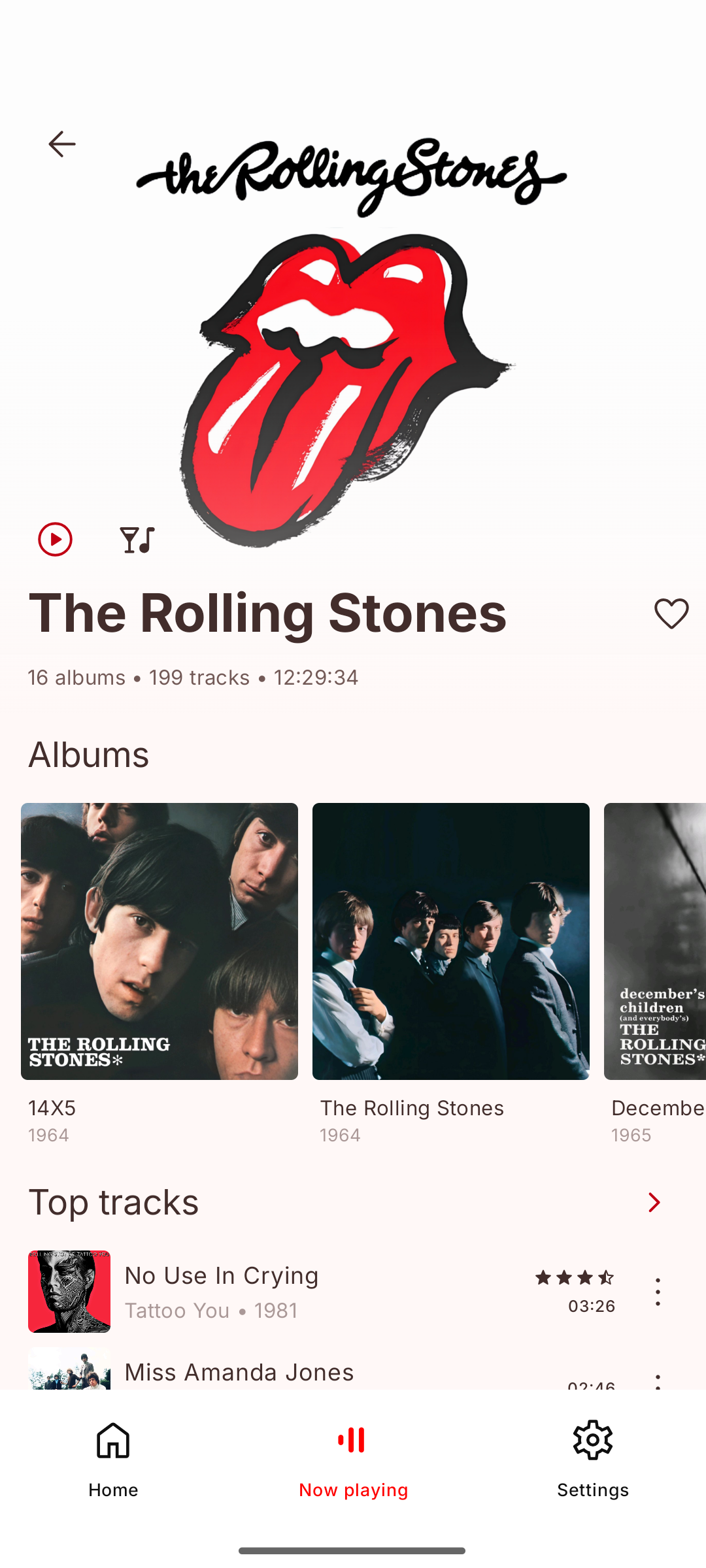Open the track filter icon
The height and width of the screenshot is (1568, 706).
[137, 540]
